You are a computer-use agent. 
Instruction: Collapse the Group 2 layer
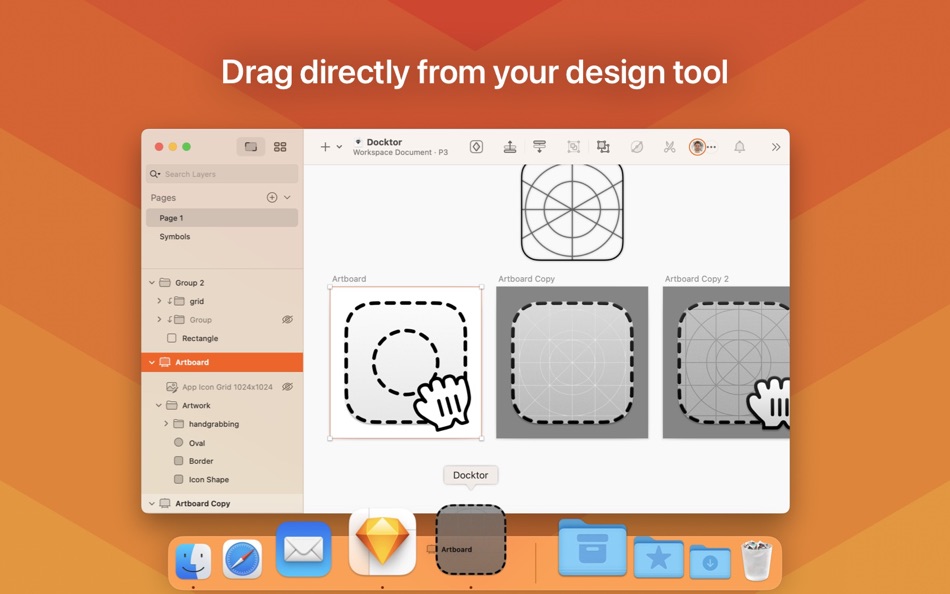click(x=152, y=282)
